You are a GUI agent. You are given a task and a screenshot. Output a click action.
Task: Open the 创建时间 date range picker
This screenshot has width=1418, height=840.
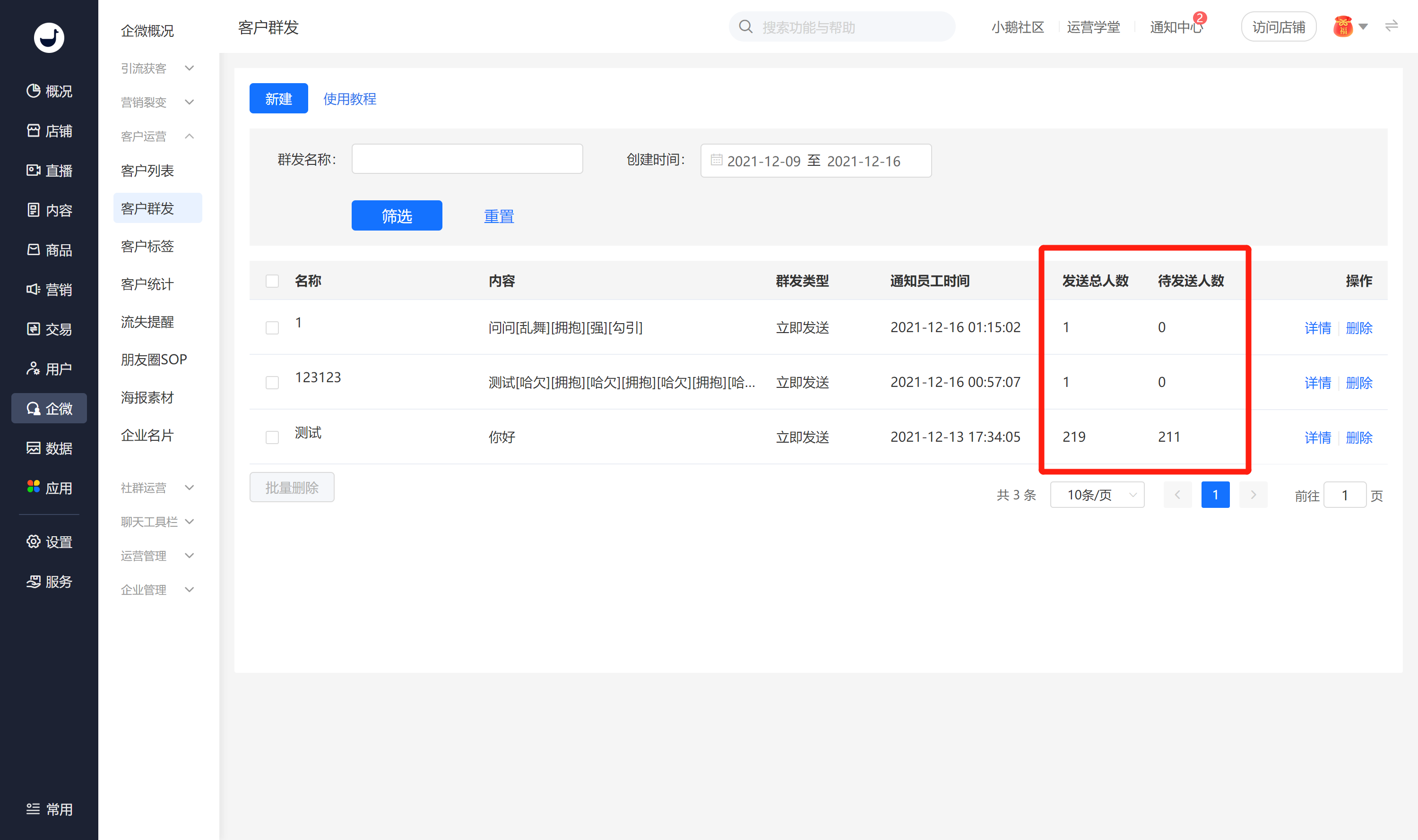tap(815, 161)
